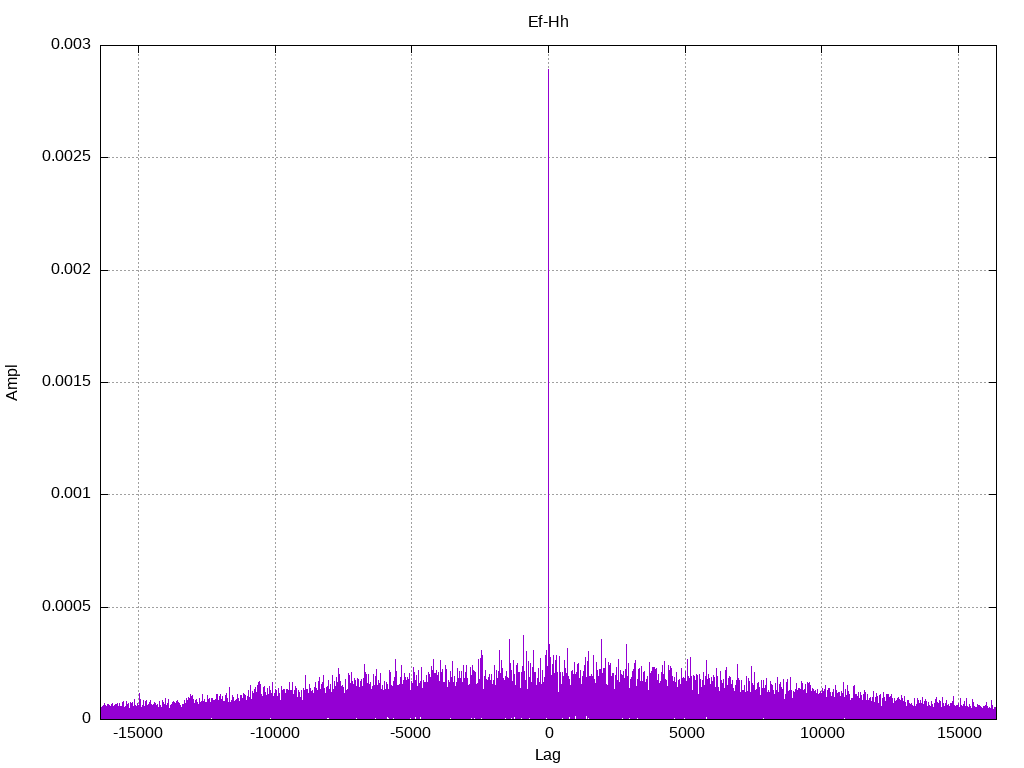Click the purple noise floor near lag -5000
The height and width of the screenshot is (768, 1024).
pos(411,699)
